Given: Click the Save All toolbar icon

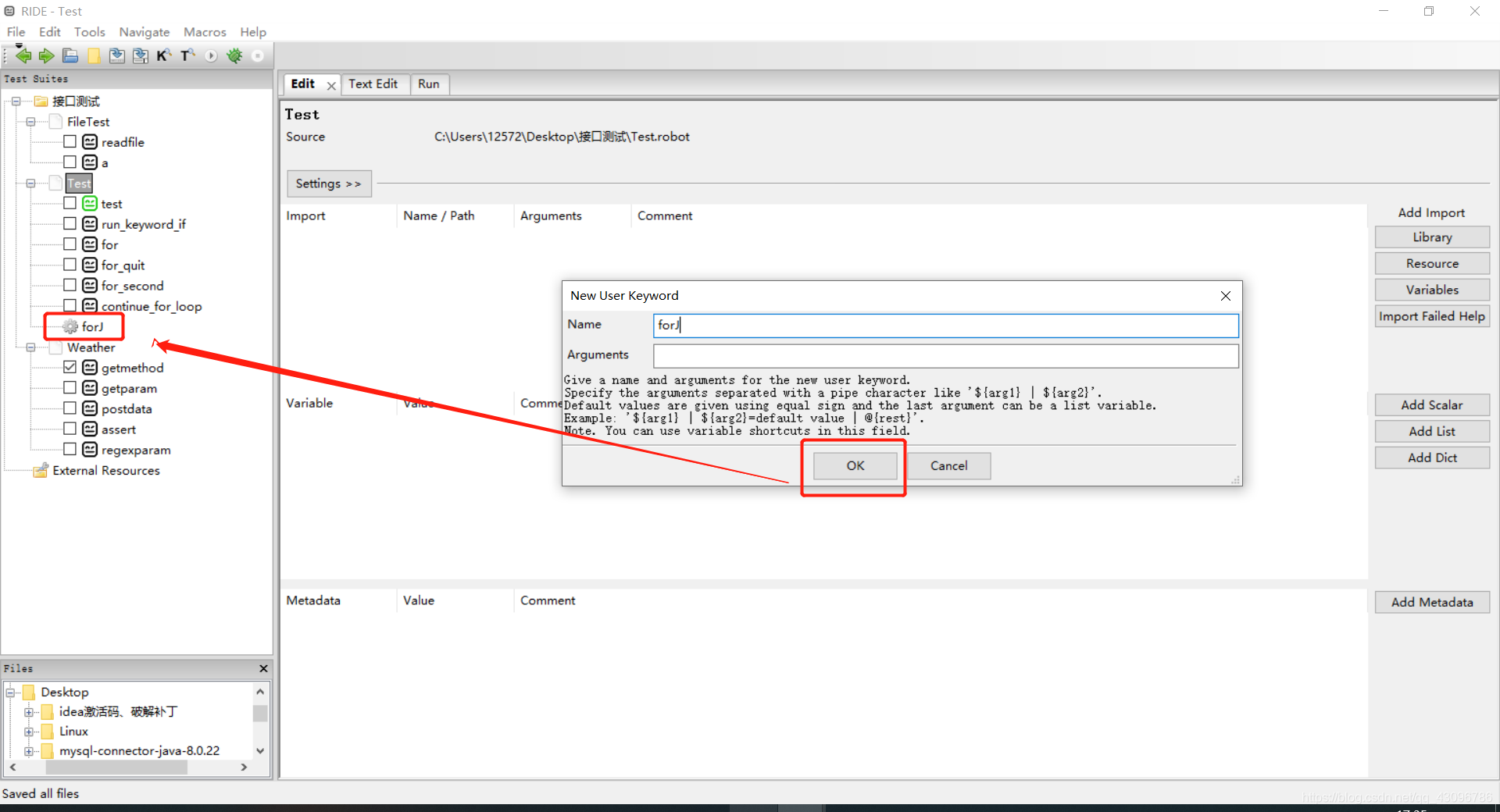Looking at the screenshot, I should point(141,55).
